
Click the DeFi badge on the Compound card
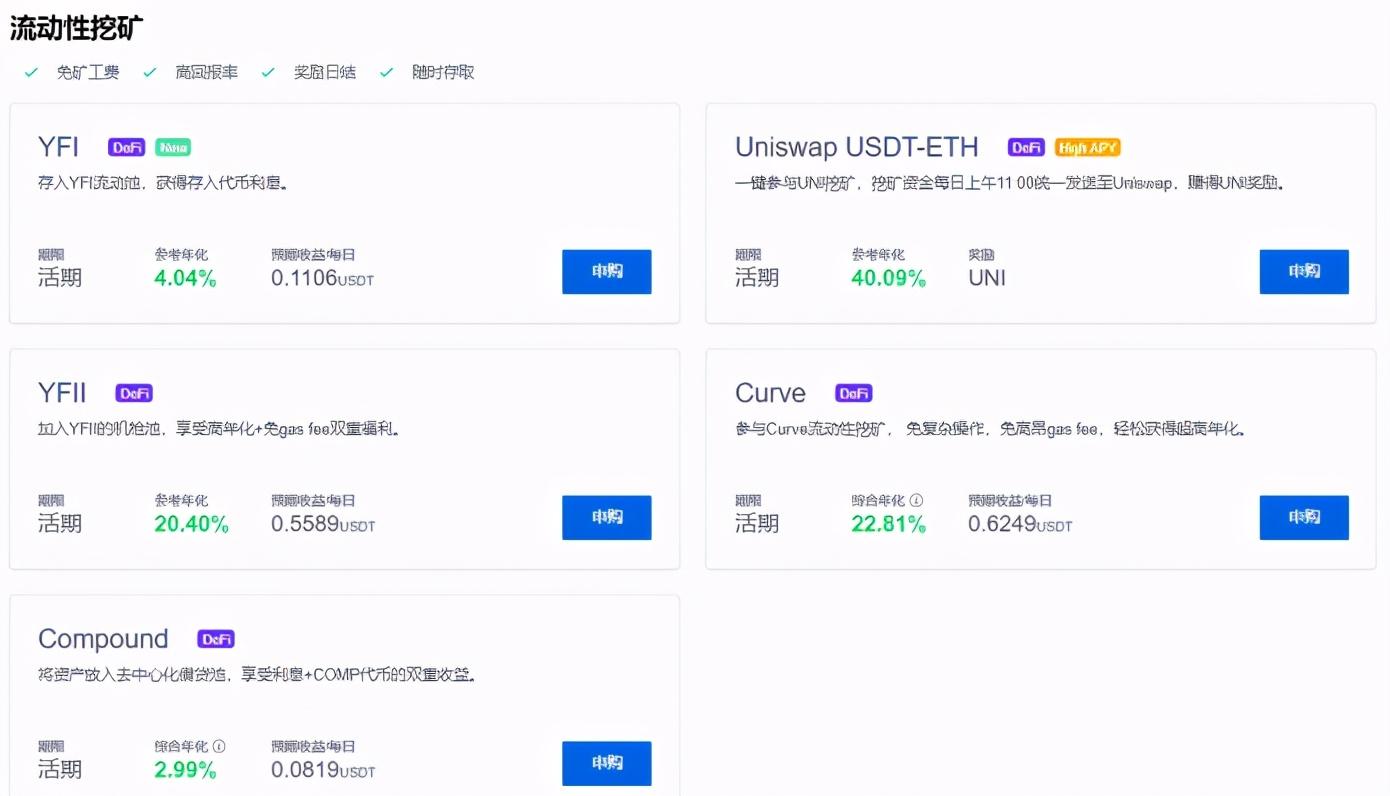point(216,639)
